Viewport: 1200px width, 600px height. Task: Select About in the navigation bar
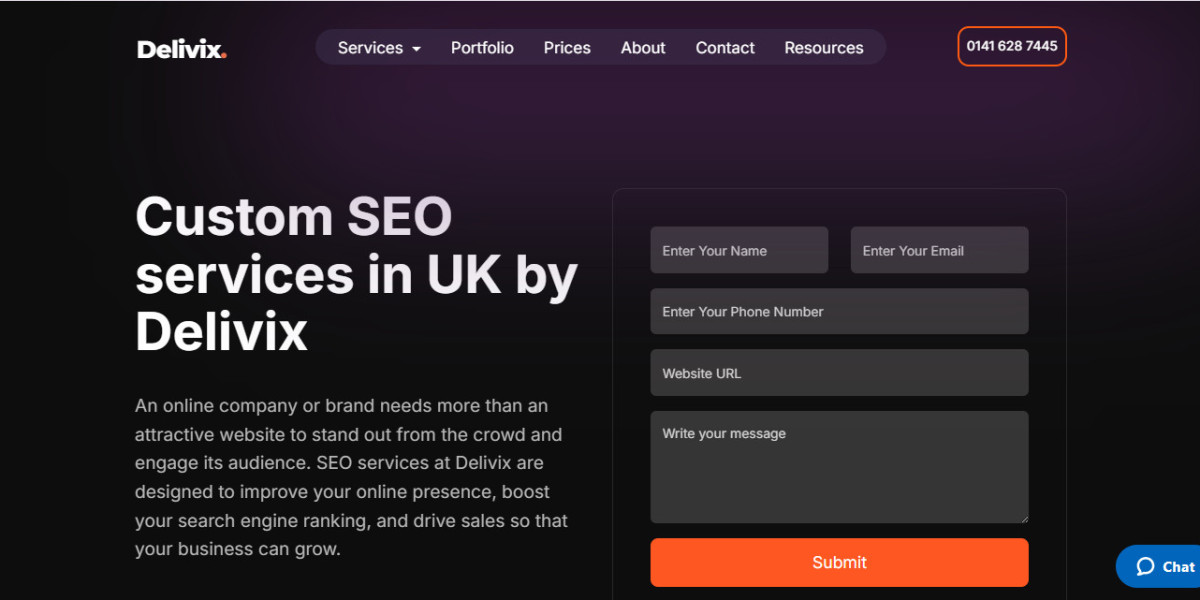[x=643, y=48]
